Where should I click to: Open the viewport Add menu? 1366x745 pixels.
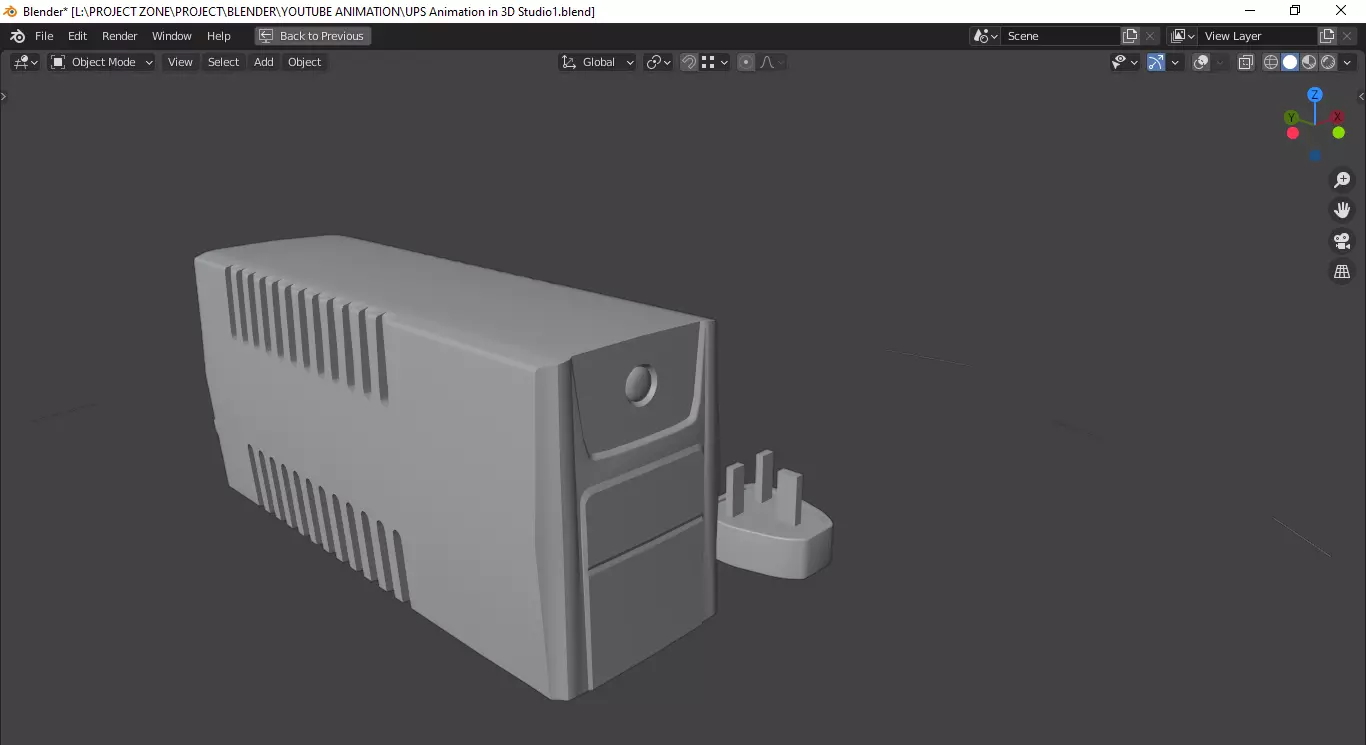(263, 62)
